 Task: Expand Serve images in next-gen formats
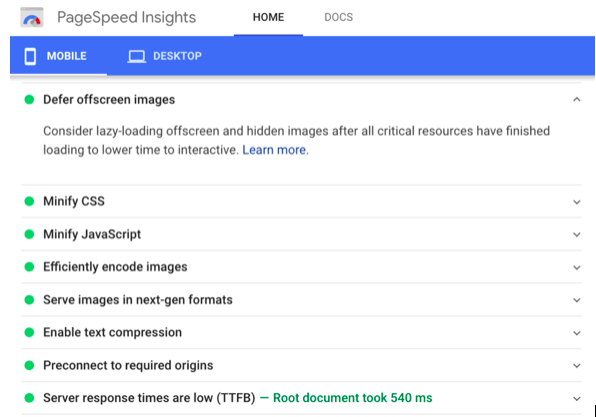tap(577, 300)
